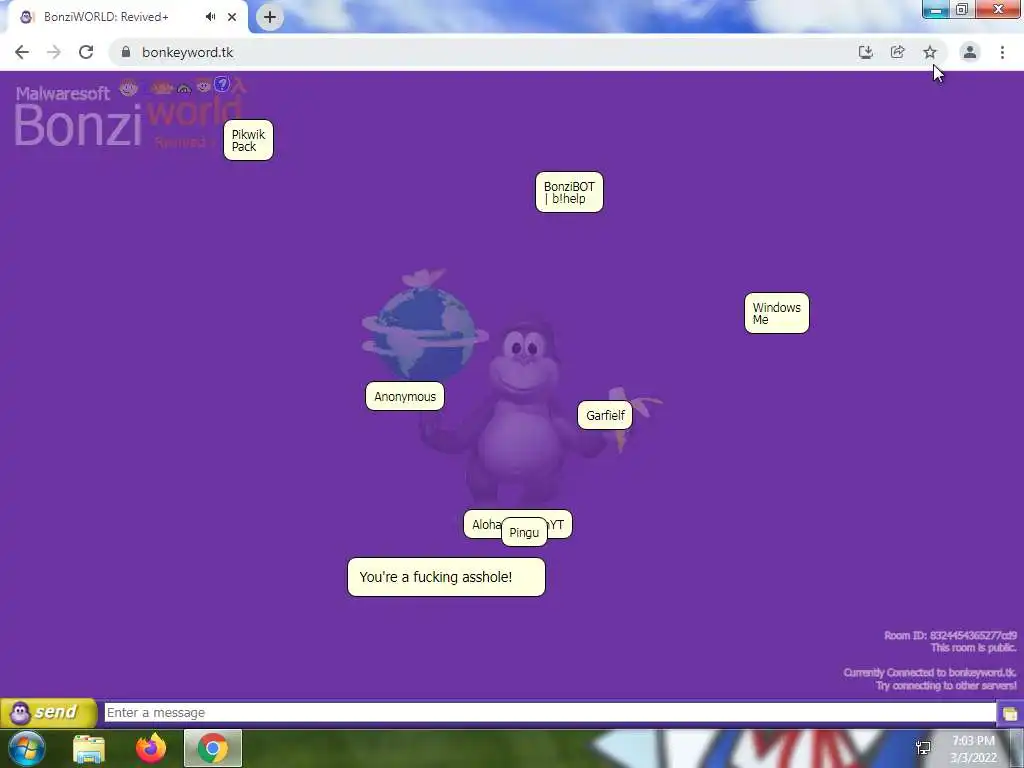View site info via the lock icon
This screenshot has height=768, width=1024.
click(x=126, y=52)
